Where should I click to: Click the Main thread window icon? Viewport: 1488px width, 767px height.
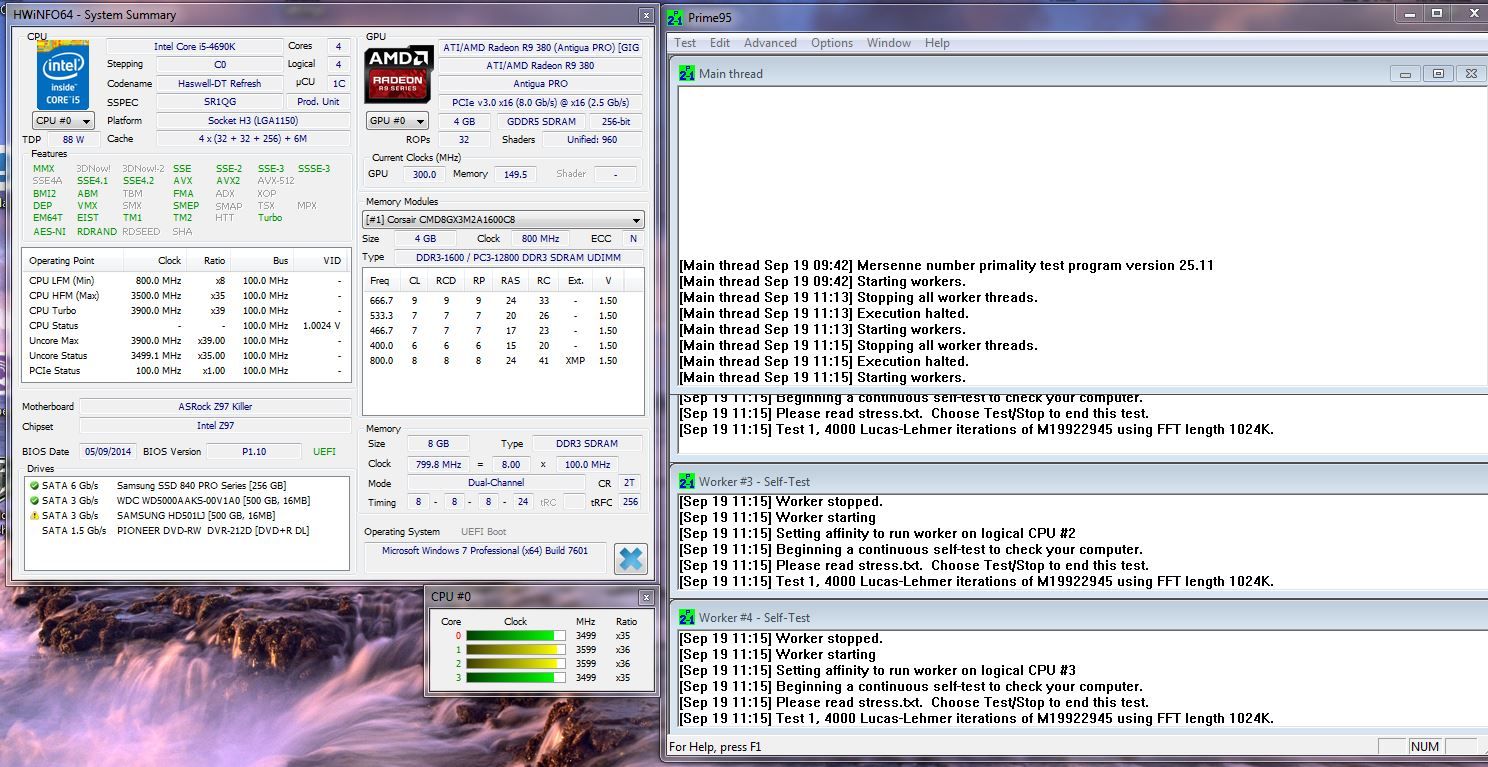pyautogui.click(x=687, y=73)
